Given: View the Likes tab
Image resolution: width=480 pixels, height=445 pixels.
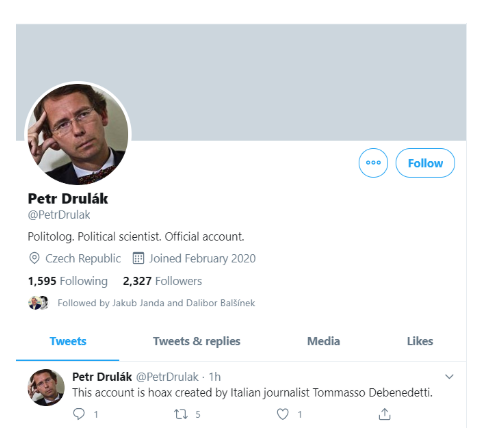Looking at the screenshot, I should tap(420, 341).
